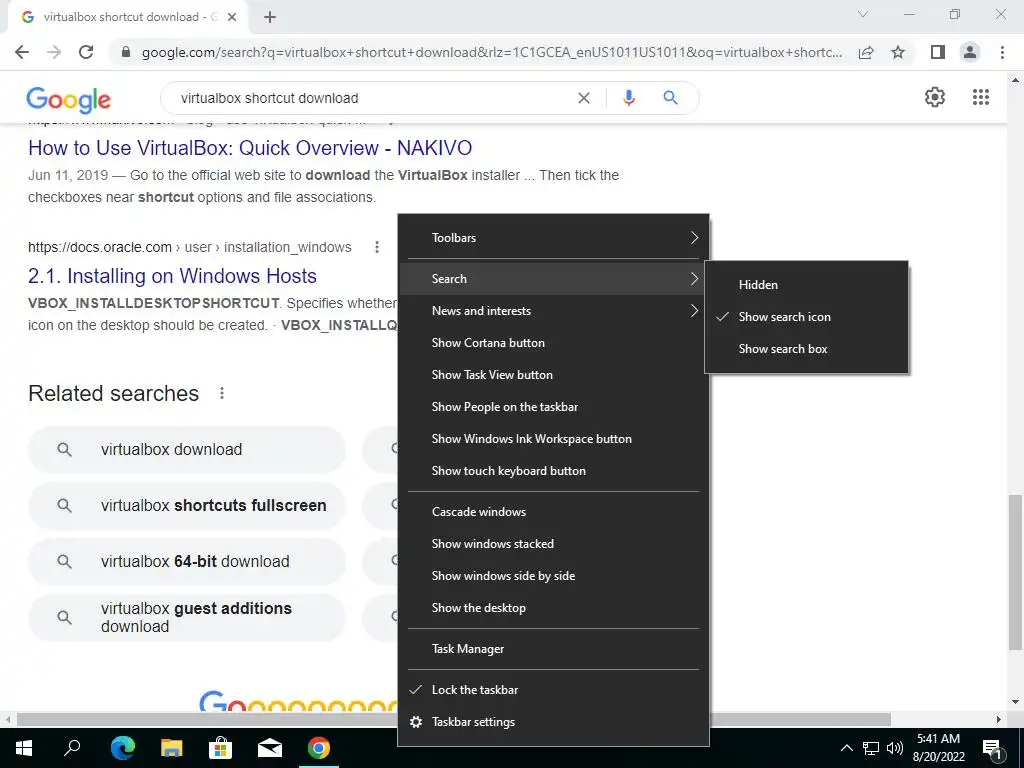Go back with Chrome's back arrow
Image resolution: width=1024 pixels, height=768 pixels.
coord(22,52)
